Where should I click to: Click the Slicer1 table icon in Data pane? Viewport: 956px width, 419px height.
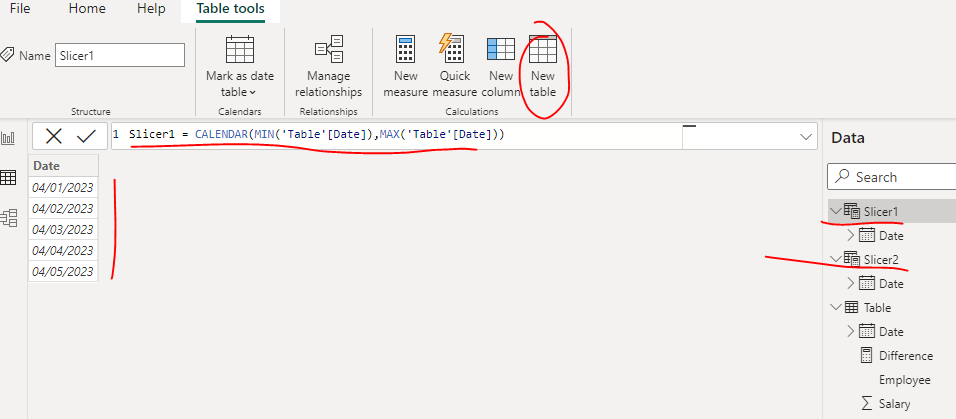[852, 211]
